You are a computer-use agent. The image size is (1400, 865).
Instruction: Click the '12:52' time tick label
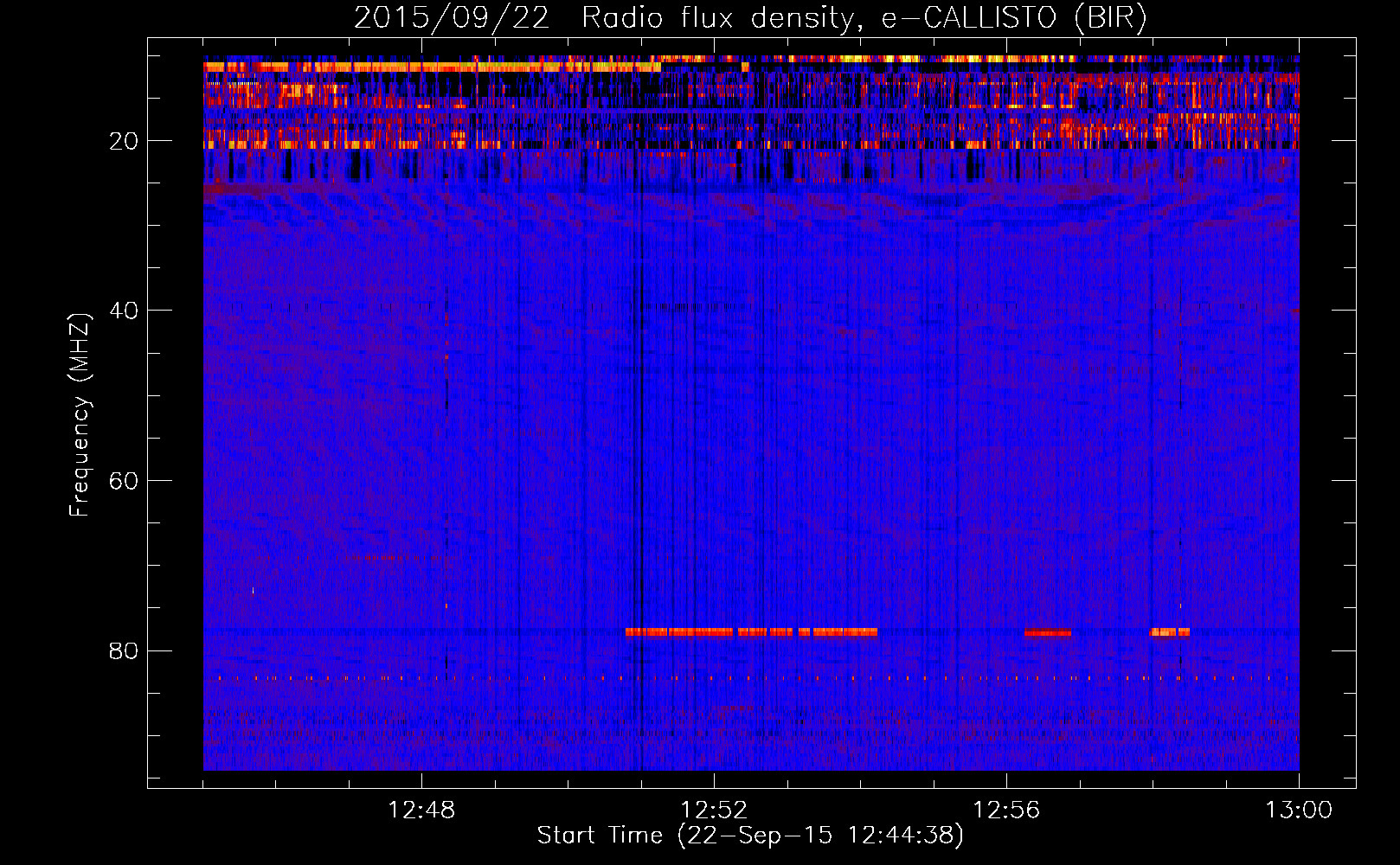(x=714, y=811)
